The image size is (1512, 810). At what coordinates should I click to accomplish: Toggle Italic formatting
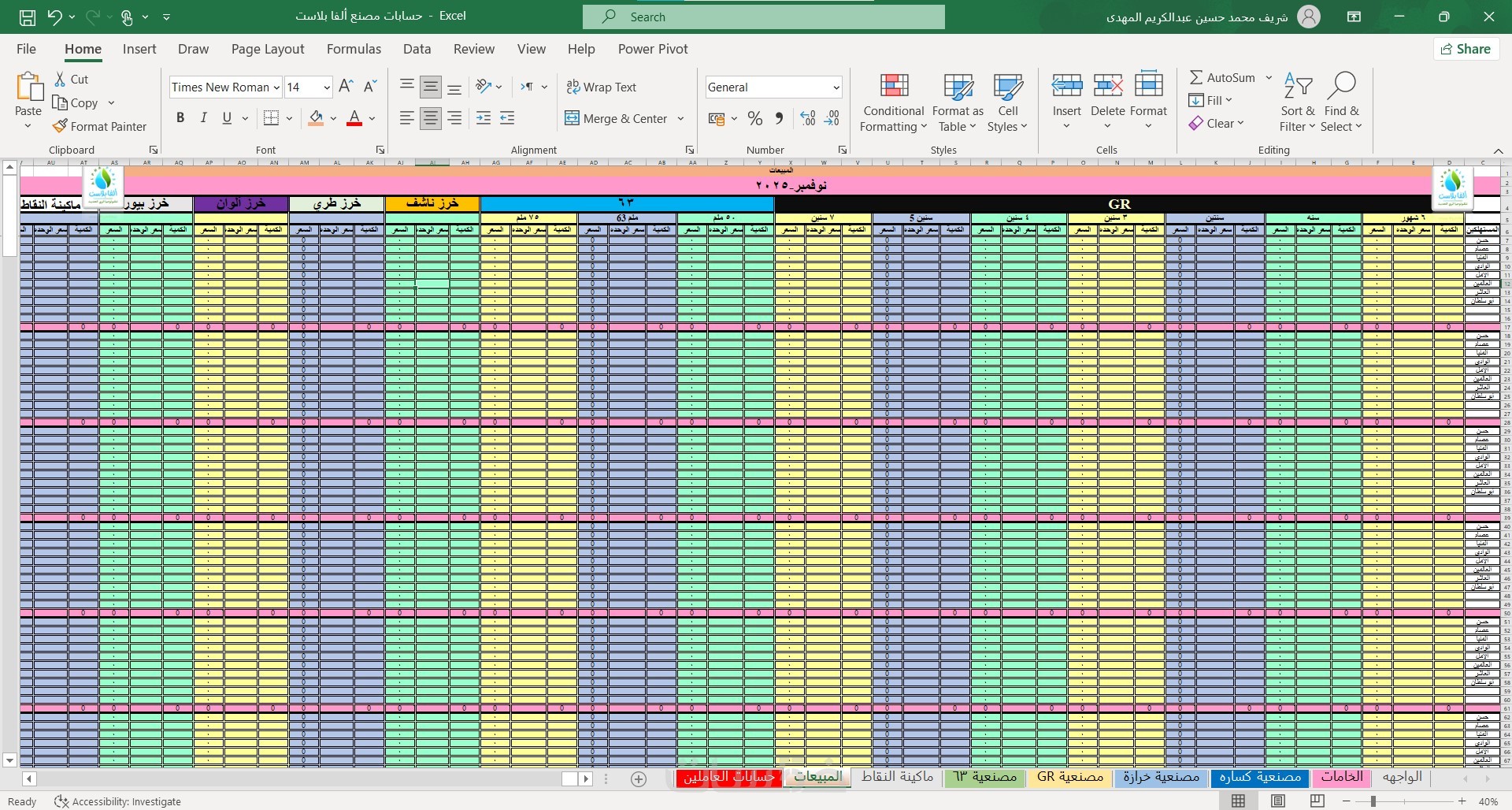click(x=204, y=118)
